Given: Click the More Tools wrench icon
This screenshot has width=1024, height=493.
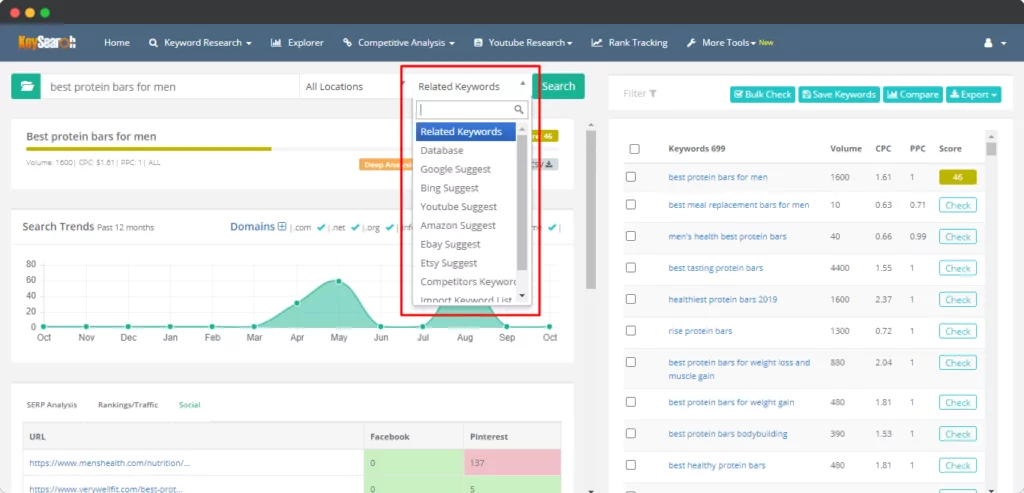Looking at the screenshot, I should pos(691,43).
